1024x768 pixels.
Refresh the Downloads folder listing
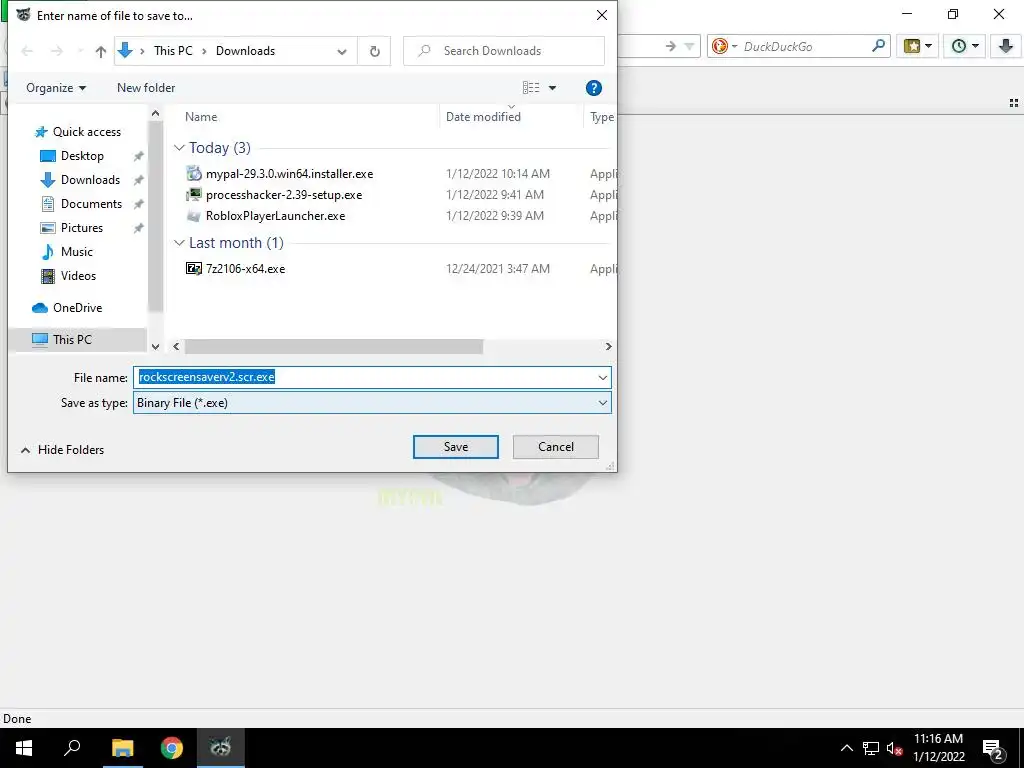tap(374, 51)
